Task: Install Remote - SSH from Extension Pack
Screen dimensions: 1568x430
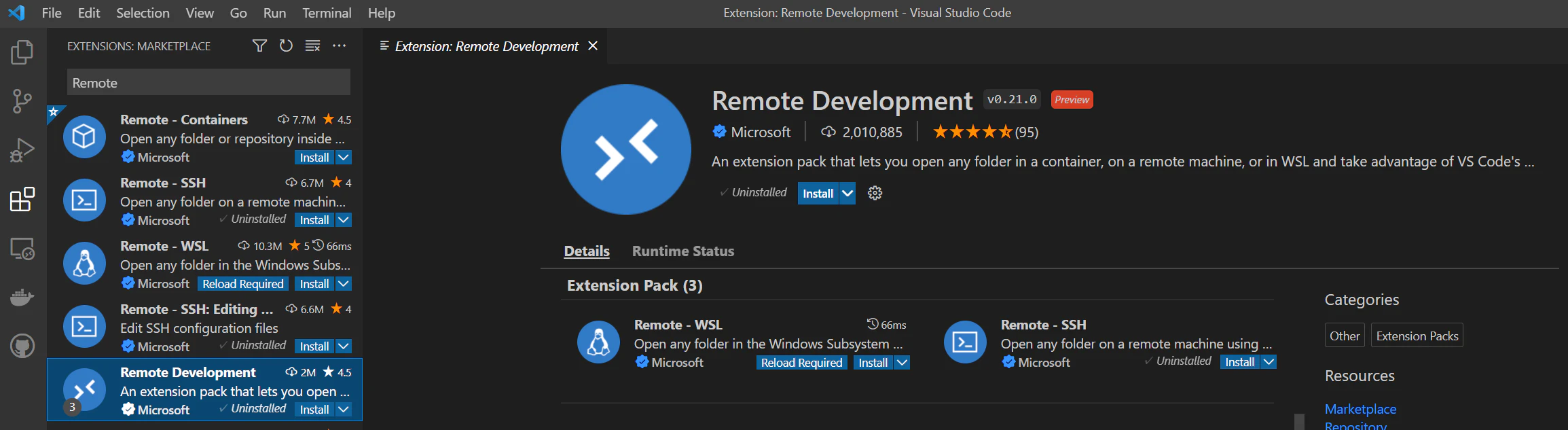Action: coord(1240,362)
